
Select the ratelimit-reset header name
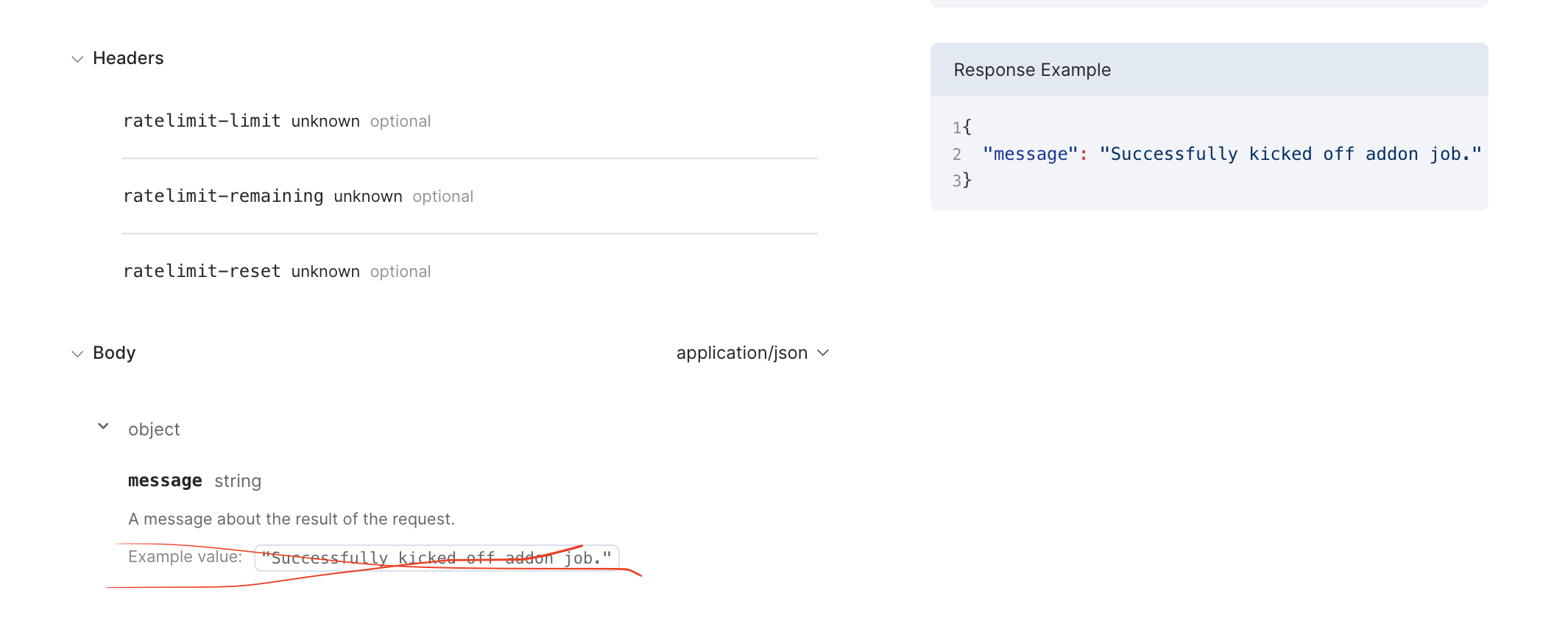click(202, 271)
